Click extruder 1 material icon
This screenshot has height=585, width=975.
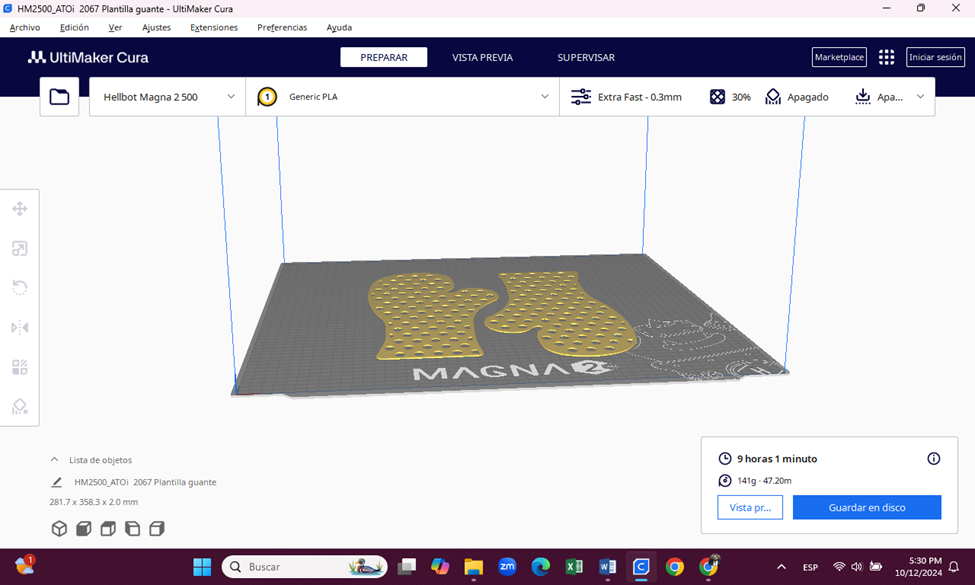[267, 97]
